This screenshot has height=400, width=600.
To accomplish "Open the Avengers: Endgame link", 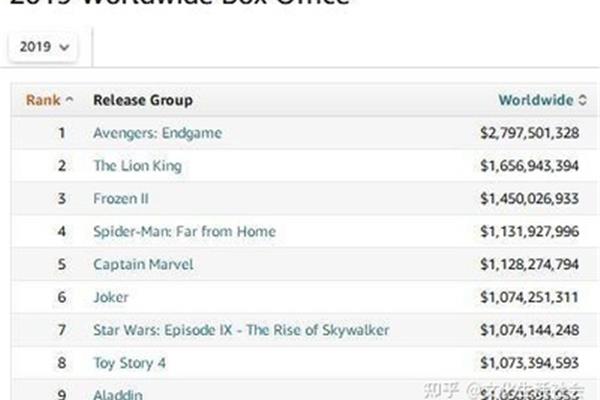I will tap(158, 133).
